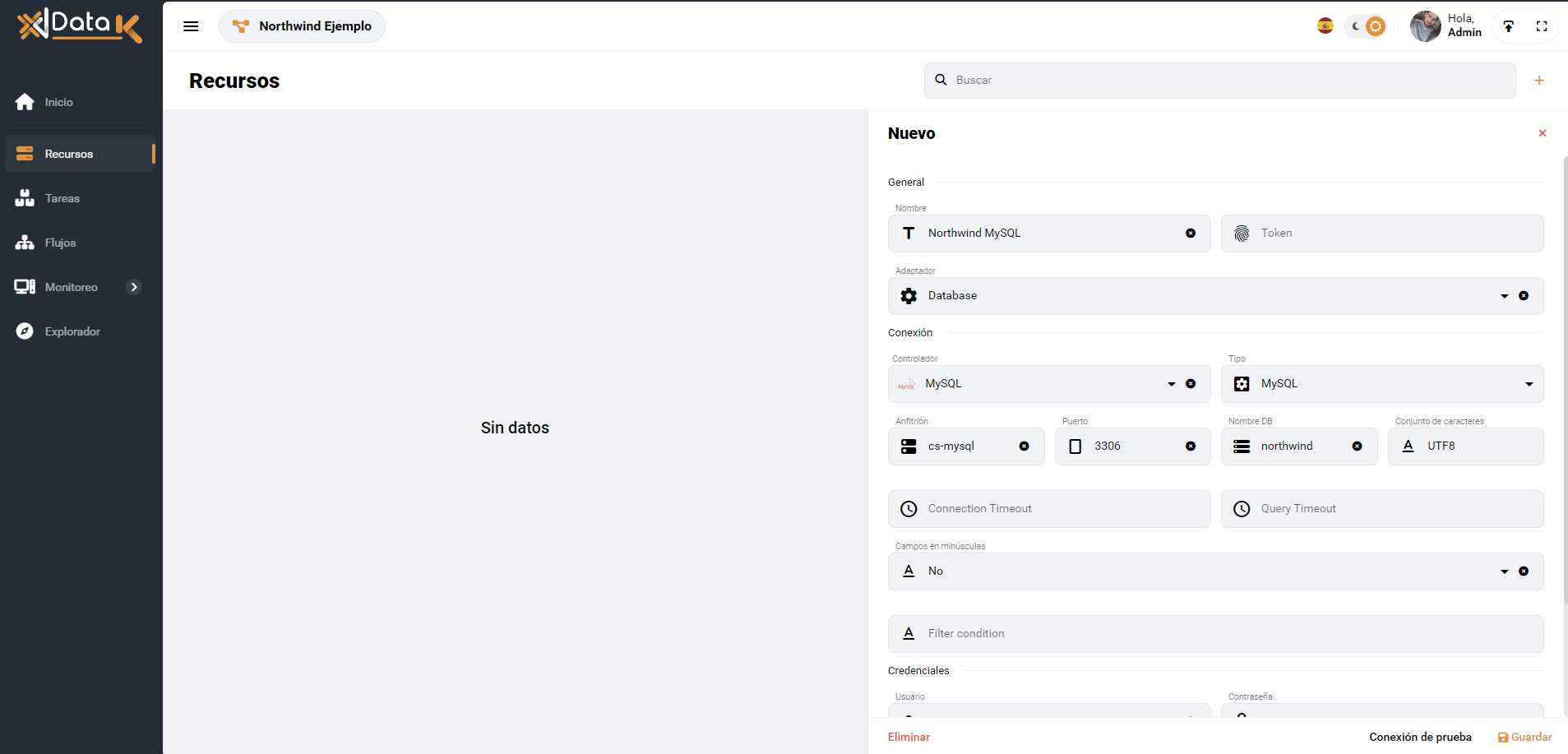The image size is (1568, 754).
Task: Toggle the dark/light theme switch
Action: coord(1366,26)
